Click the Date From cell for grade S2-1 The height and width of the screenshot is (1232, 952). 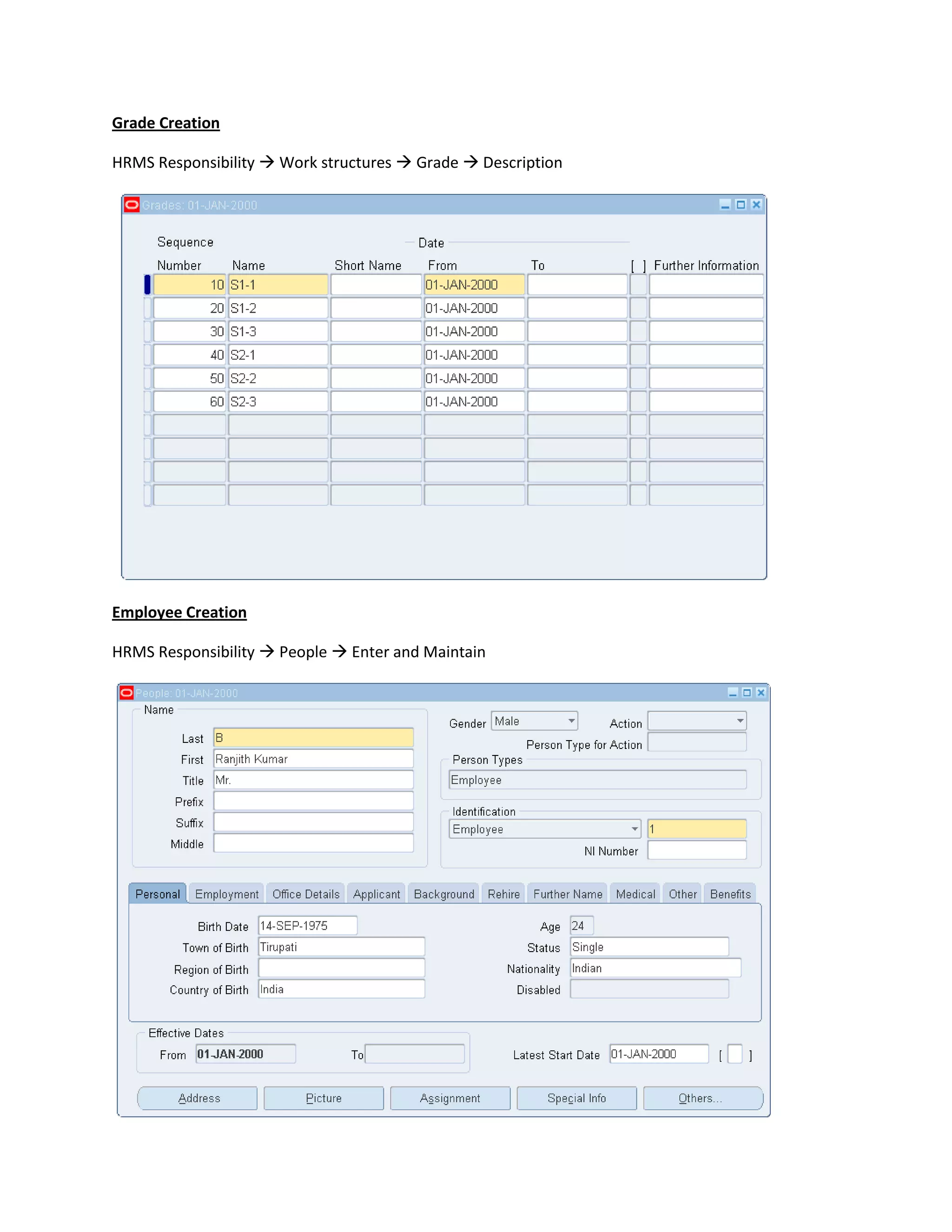point(474,355)
